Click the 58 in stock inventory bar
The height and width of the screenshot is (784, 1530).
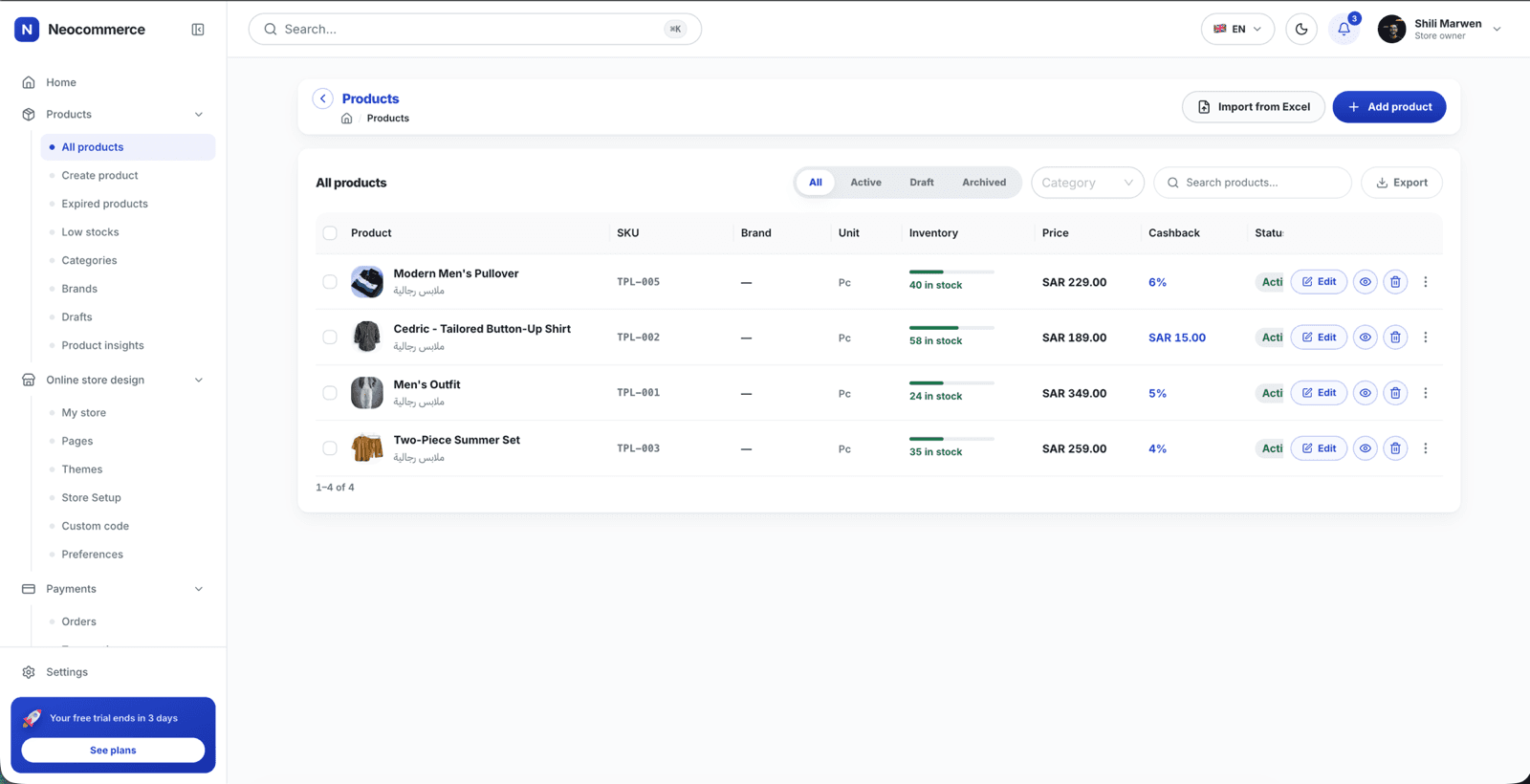[951, 328]
